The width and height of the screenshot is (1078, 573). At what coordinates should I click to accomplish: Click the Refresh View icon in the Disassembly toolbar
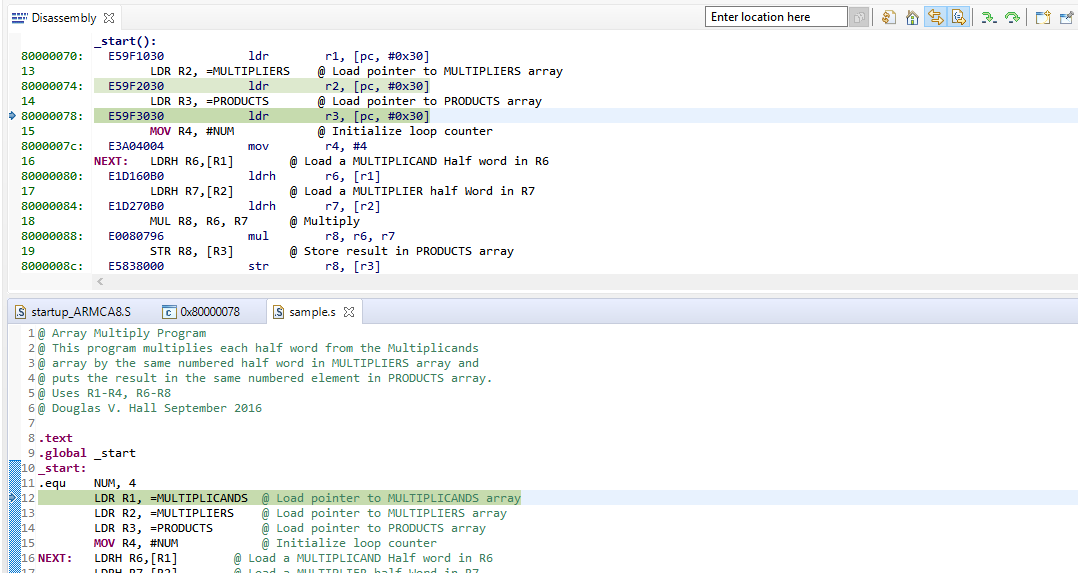[x=888, y=17]
